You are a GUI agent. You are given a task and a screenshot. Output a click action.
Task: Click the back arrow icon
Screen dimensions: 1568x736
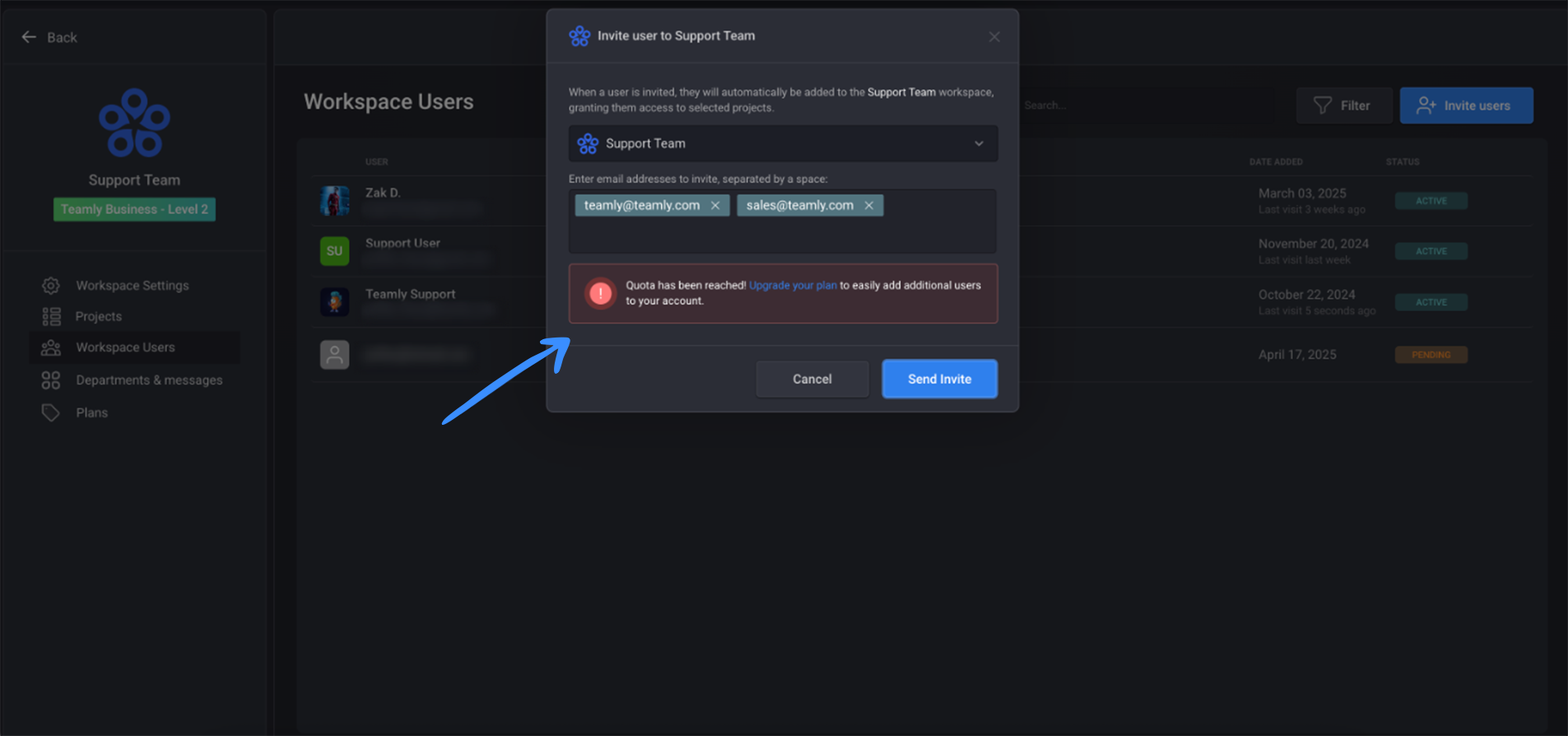tap(29, 37)
